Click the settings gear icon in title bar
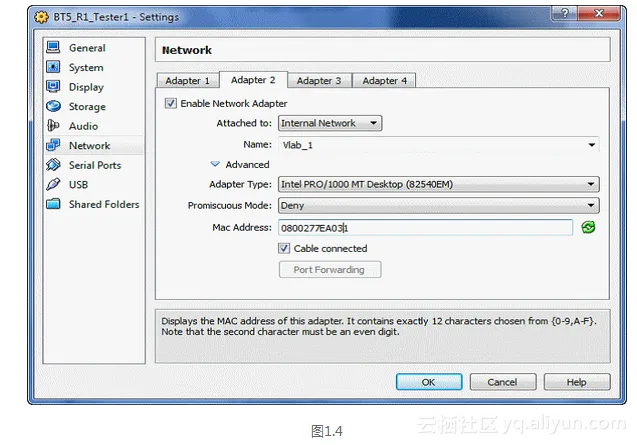The width and height of the screenshot is (637, 445). 41,17
